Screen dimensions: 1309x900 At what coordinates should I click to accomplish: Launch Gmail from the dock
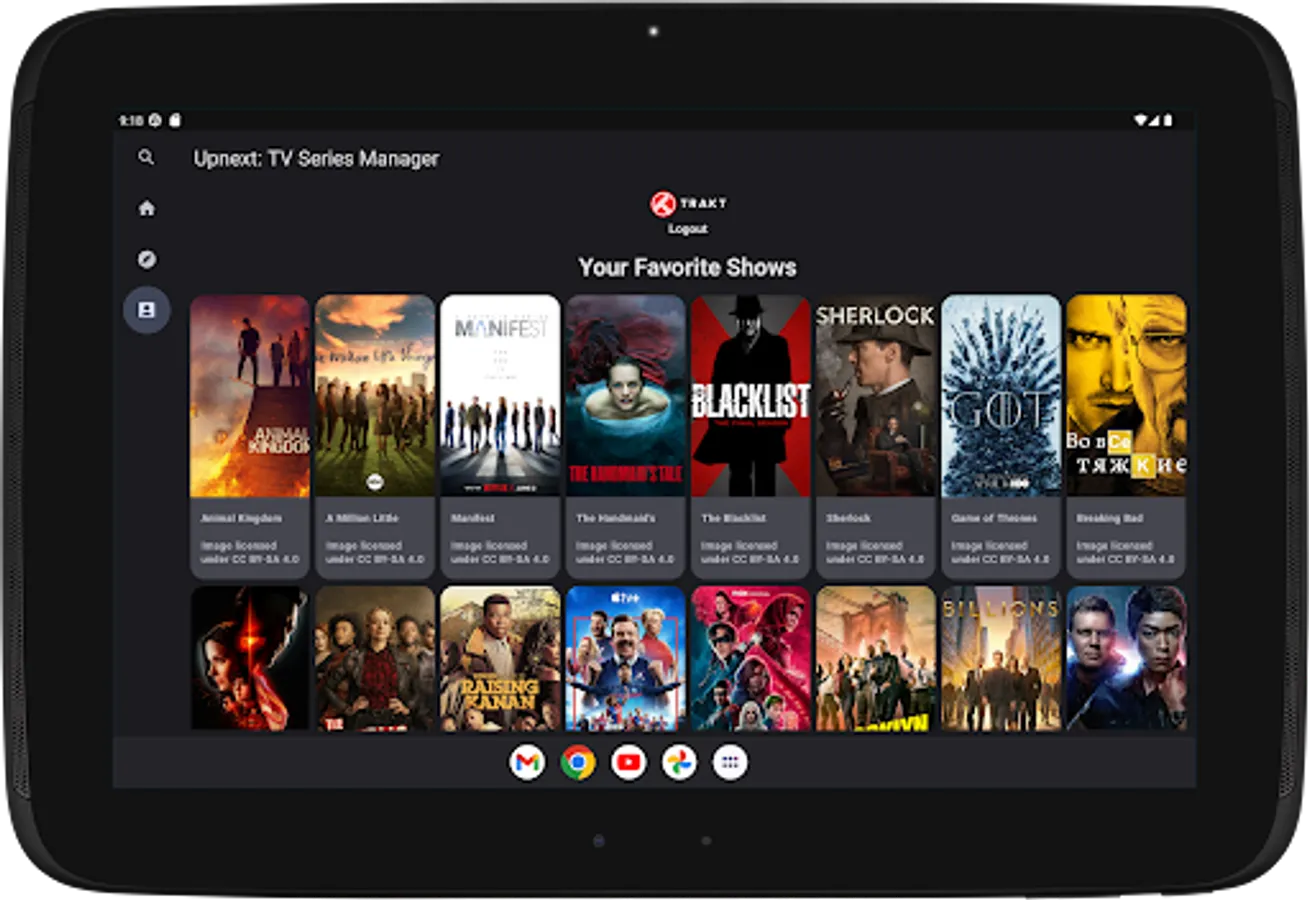pos(527,763)
